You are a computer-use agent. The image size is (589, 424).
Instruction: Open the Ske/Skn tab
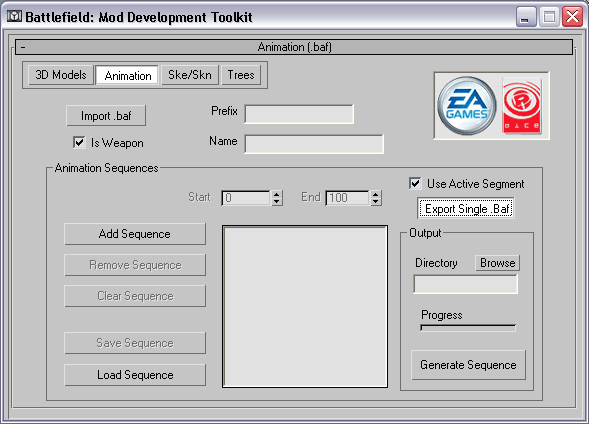click(190, 75)
